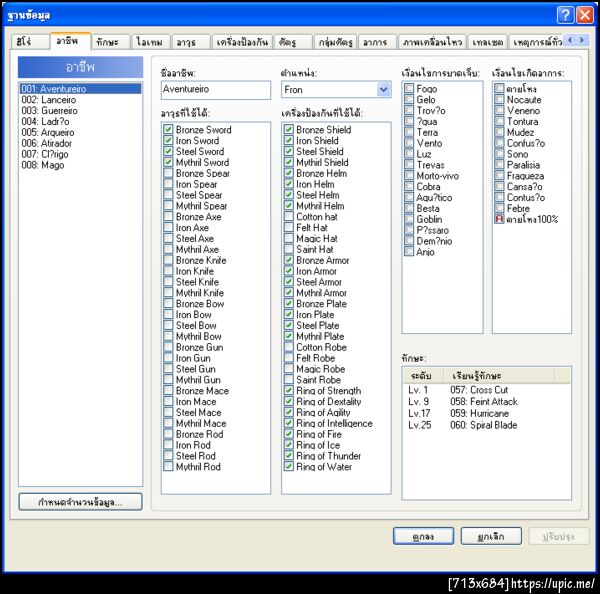Uncheck Bronze Sword in the weapons list
This screenshot has height=594, width=600.
tap(169, 130)
